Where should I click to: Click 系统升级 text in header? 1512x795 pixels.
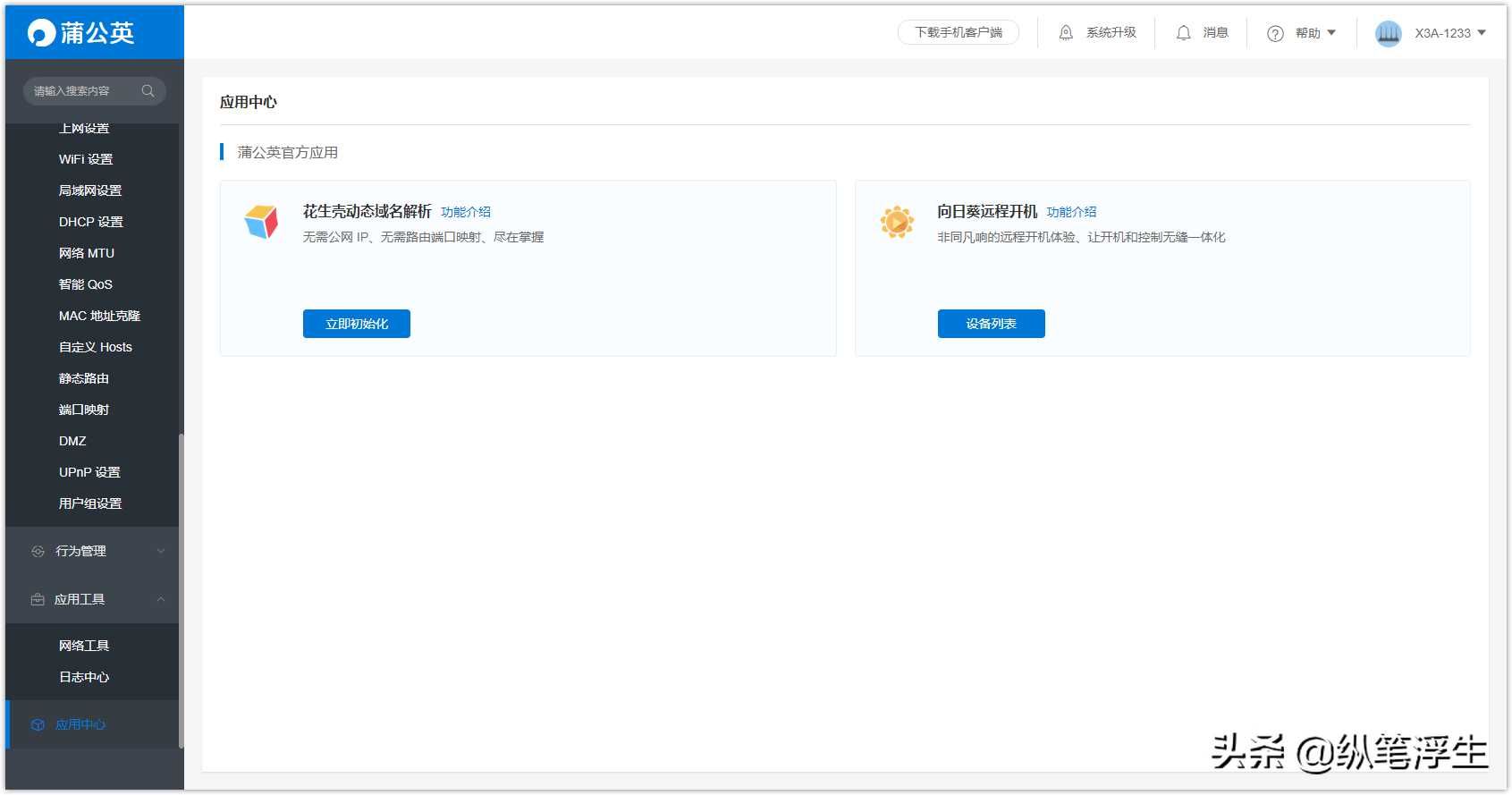[x=1111, y=32]
